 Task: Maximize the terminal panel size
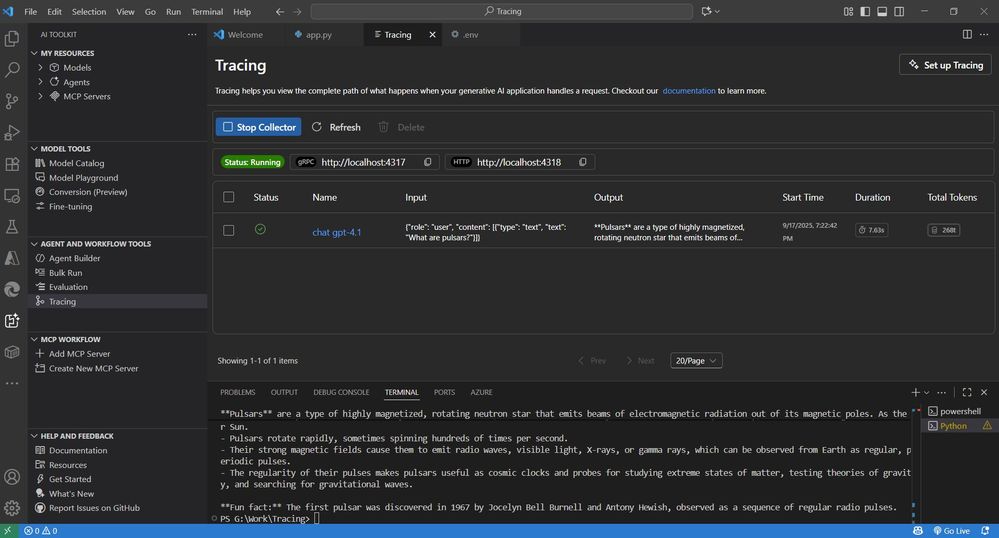[967, 392]
